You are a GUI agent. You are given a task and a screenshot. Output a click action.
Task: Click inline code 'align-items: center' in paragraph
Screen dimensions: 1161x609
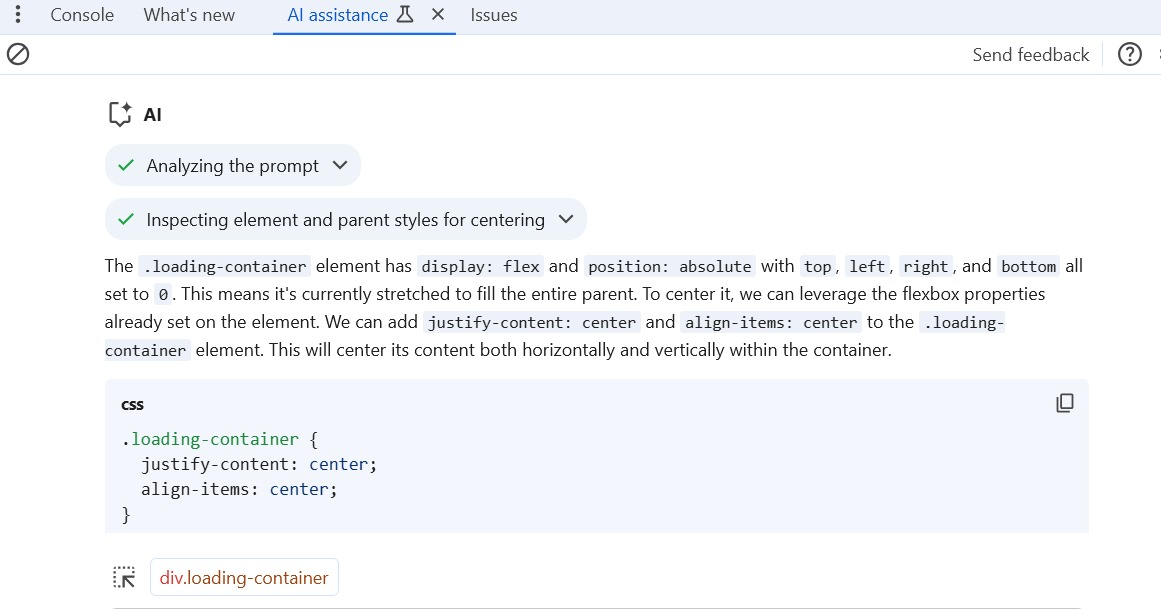click(x=771, y=323)
